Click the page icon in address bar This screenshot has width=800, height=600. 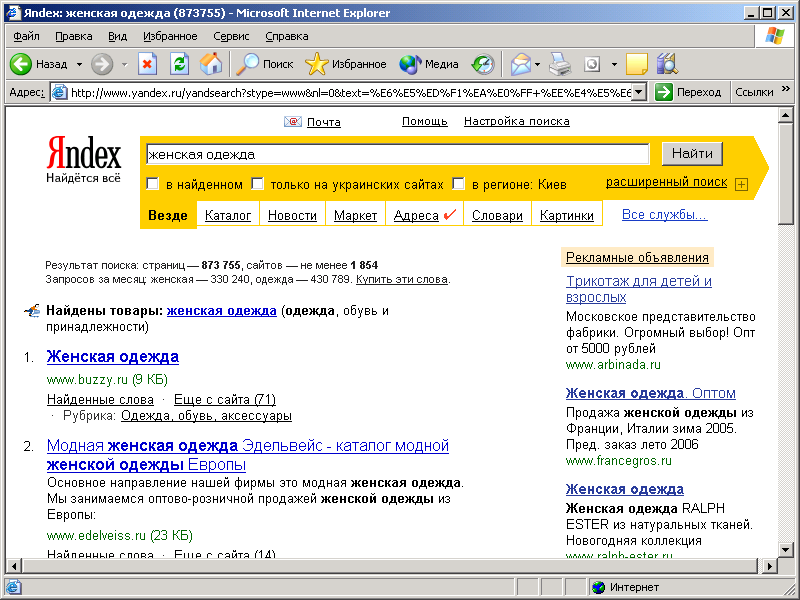coord(60,92)
